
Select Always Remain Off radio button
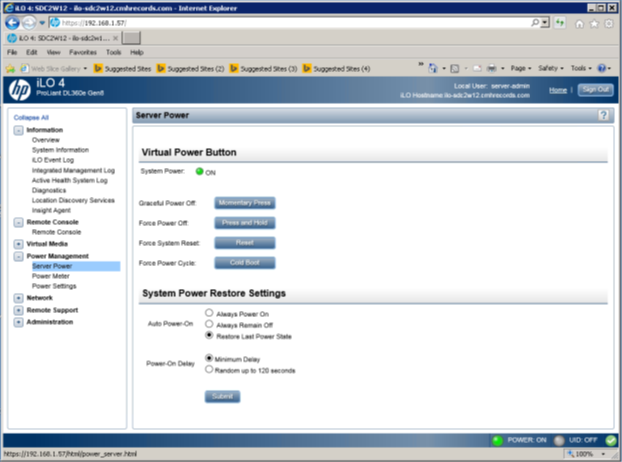[209, 324]
